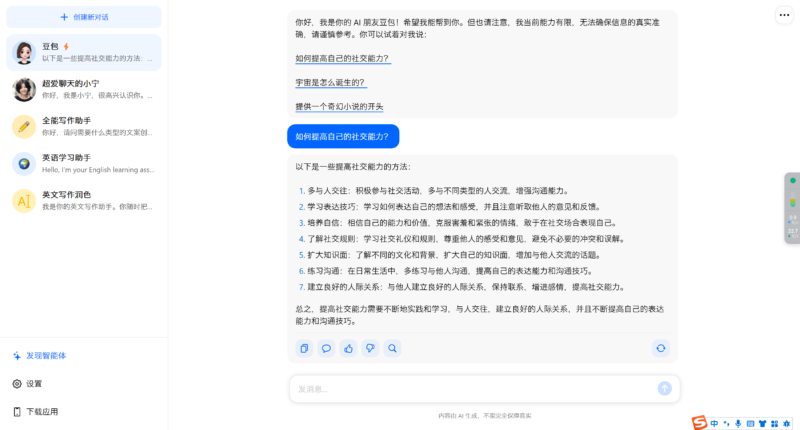Click list item 2 学习表达技巧
The width and height of the screenshot is (800, 430).
(450, 207)
